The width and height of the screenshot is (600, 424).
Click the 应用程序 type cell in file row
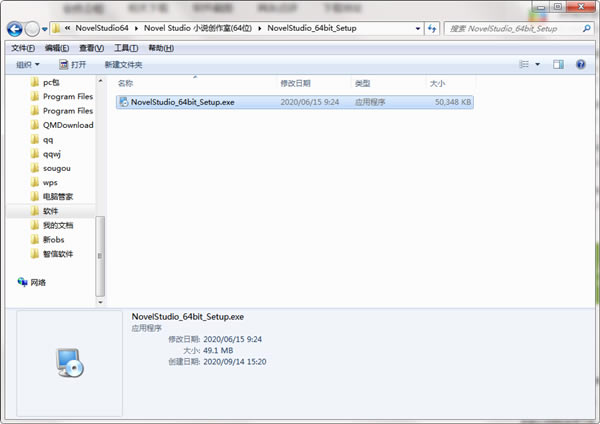pos(370,102)
